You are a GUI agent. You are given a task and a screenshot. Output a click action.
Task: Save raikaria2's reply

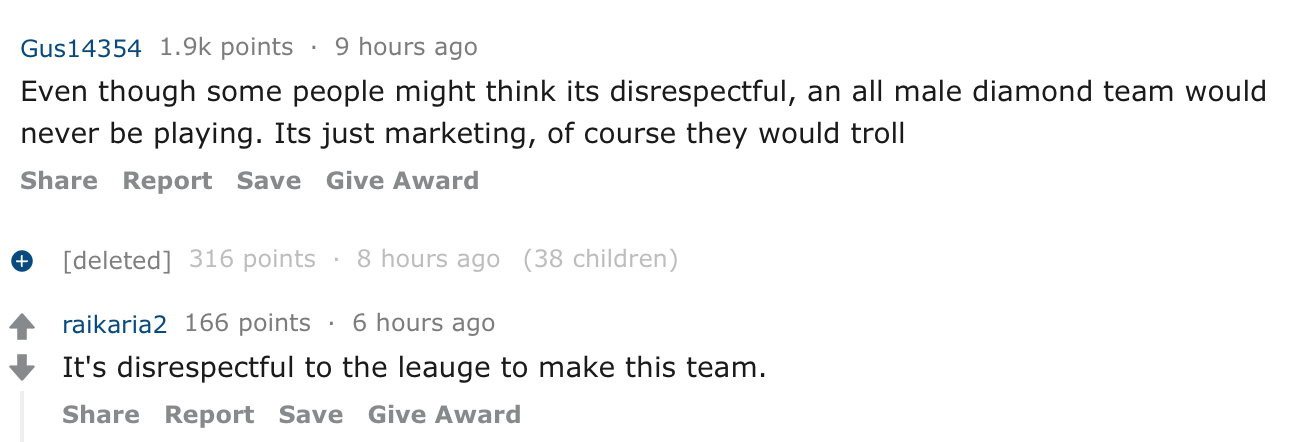311,415
